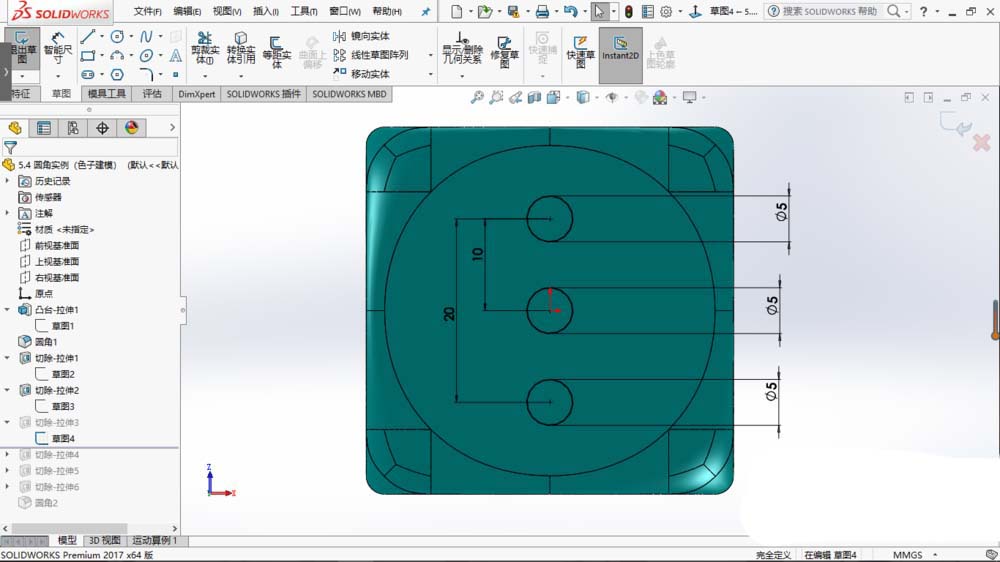The height and width of the screenshot is (562, 1000).
Task: Select the Circle sketch tool
Action: (117, 36)
